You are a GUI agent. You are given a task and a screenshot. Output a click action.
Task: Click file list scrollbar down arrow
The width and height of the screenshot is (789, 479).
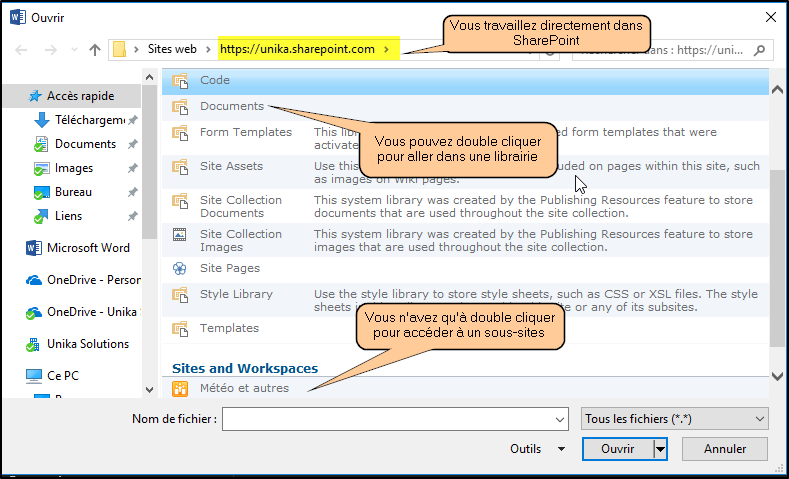click(x=777, y=376)
